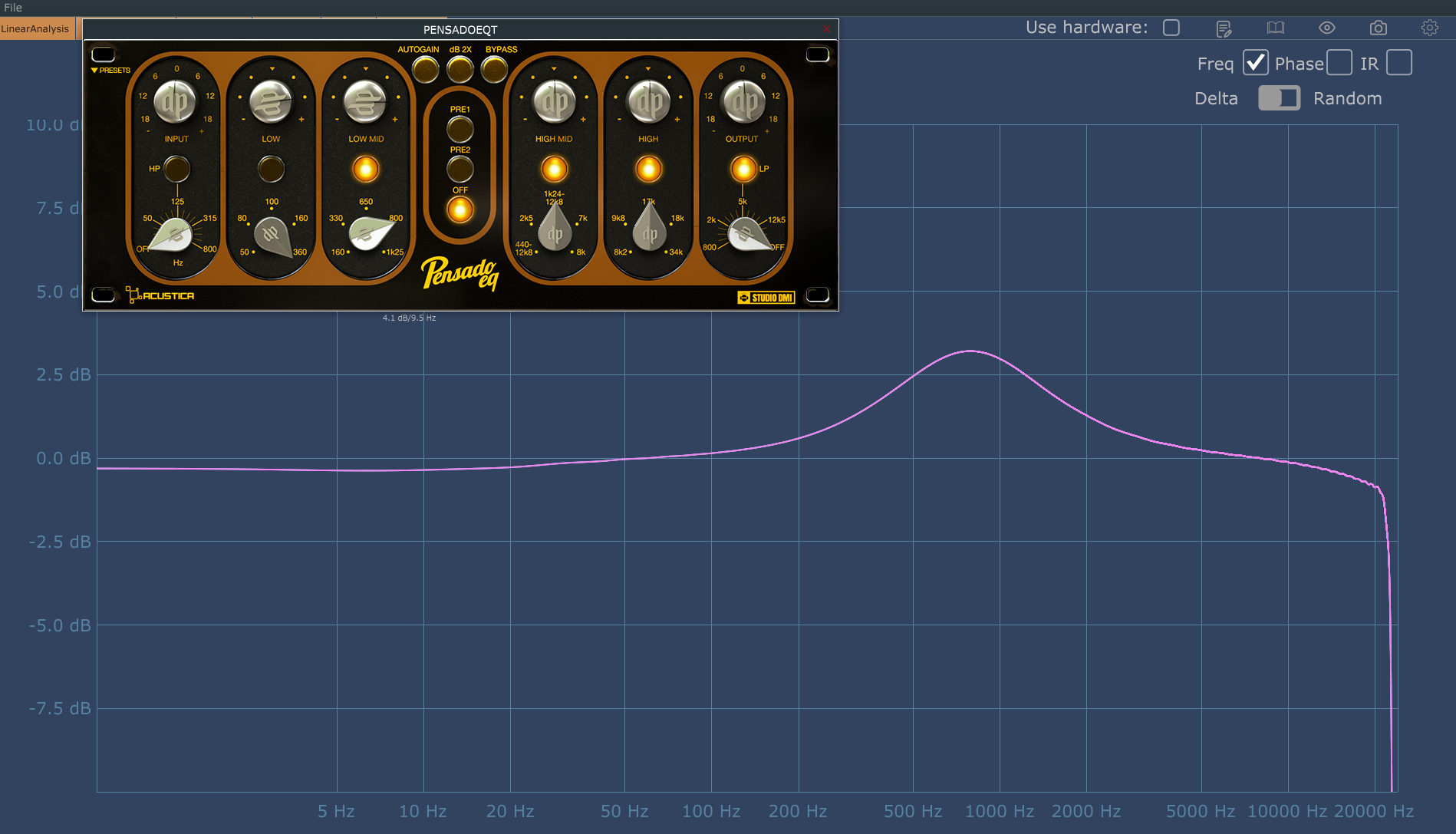Click the LOW band gain knob

[x=272, y=103]
